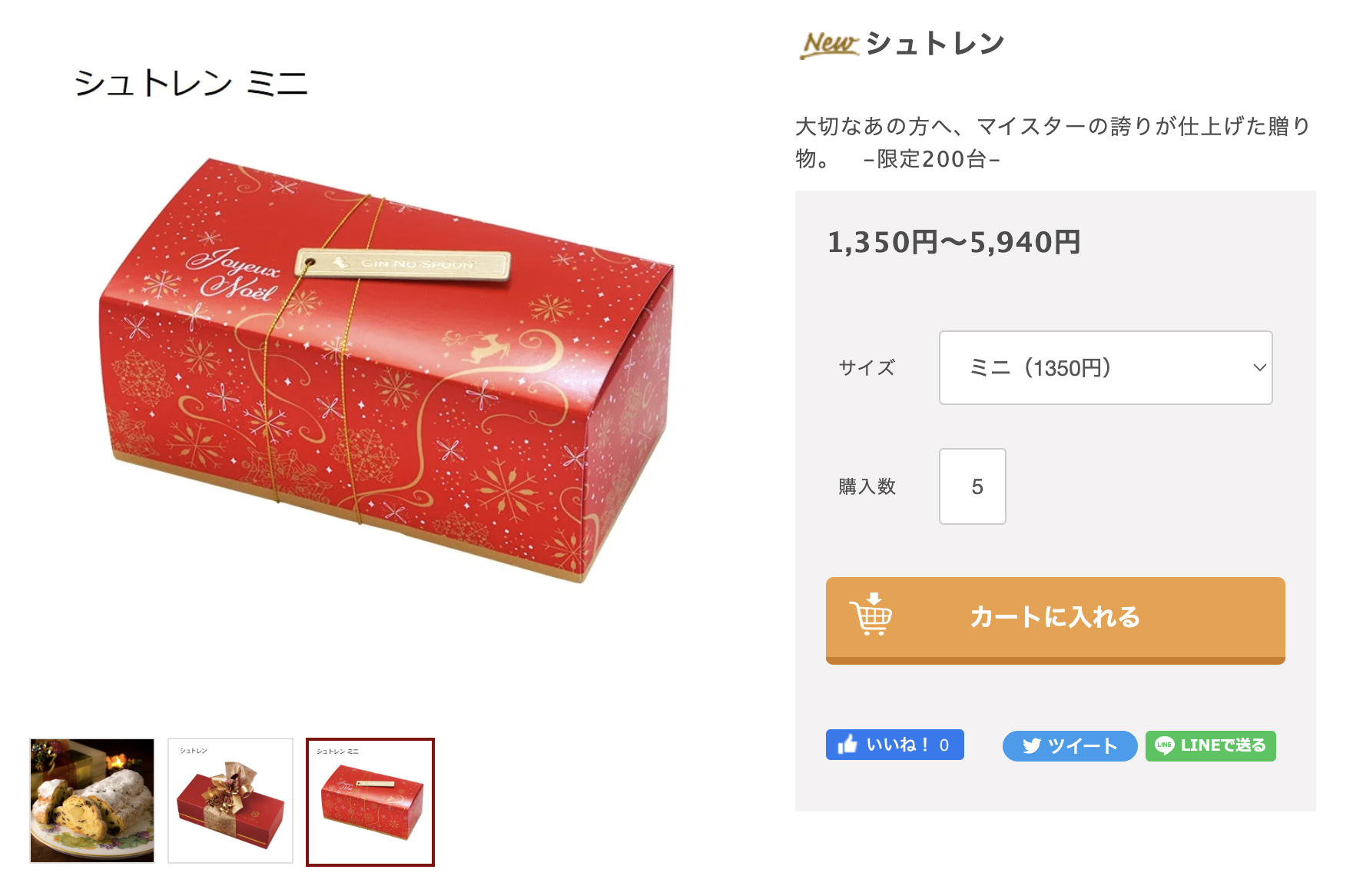
Task: Expand the サイズ dropdown arrow
Action: click(1259, 367)
